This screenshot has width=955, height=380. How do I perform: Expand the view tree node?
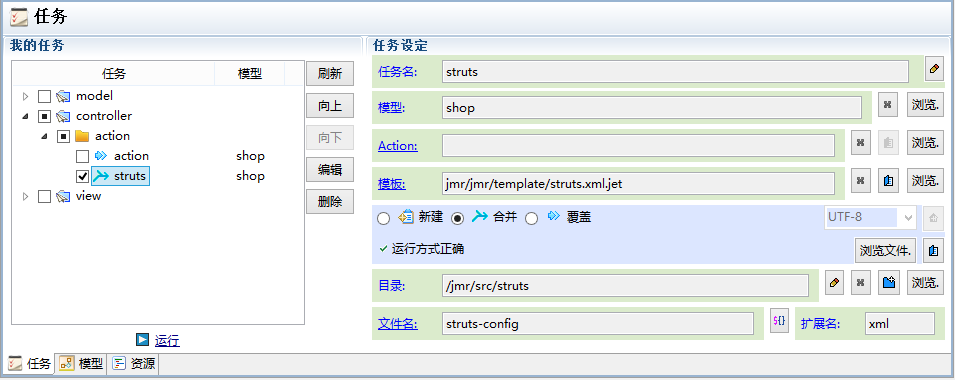(26, 196)
